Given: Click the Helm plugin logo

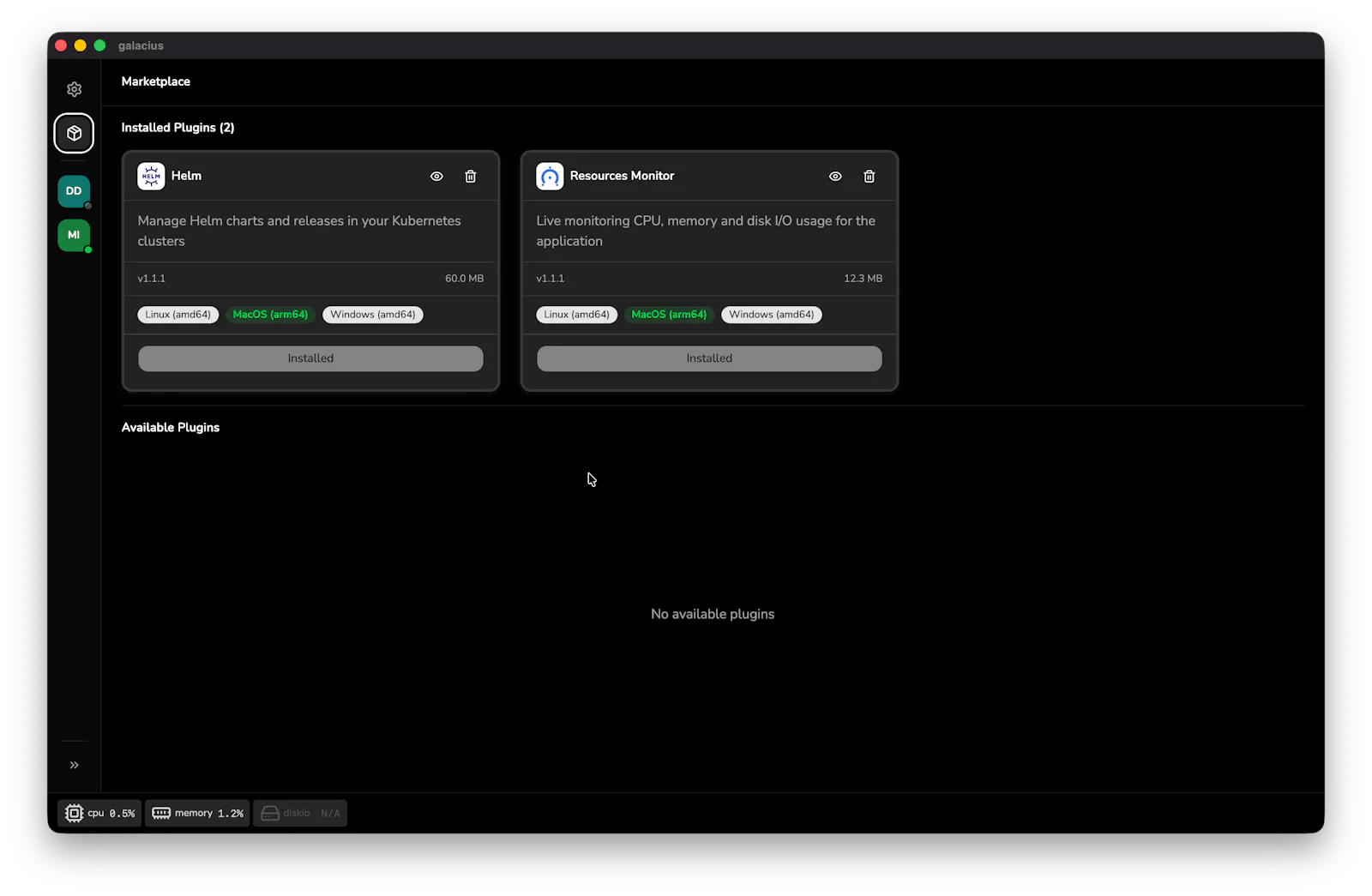Looking at the screenshot, I should pyautogui.click(x=151, y=176).
